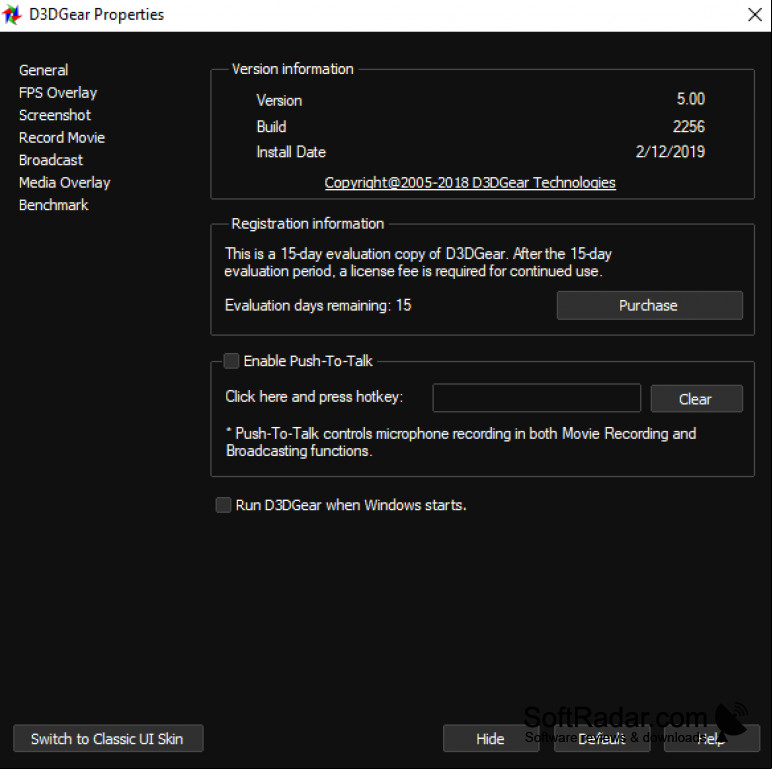Toggle Run D3DGear when Windows starts
772x769 pixels.
pyautogui.click(x=223, y=505)
